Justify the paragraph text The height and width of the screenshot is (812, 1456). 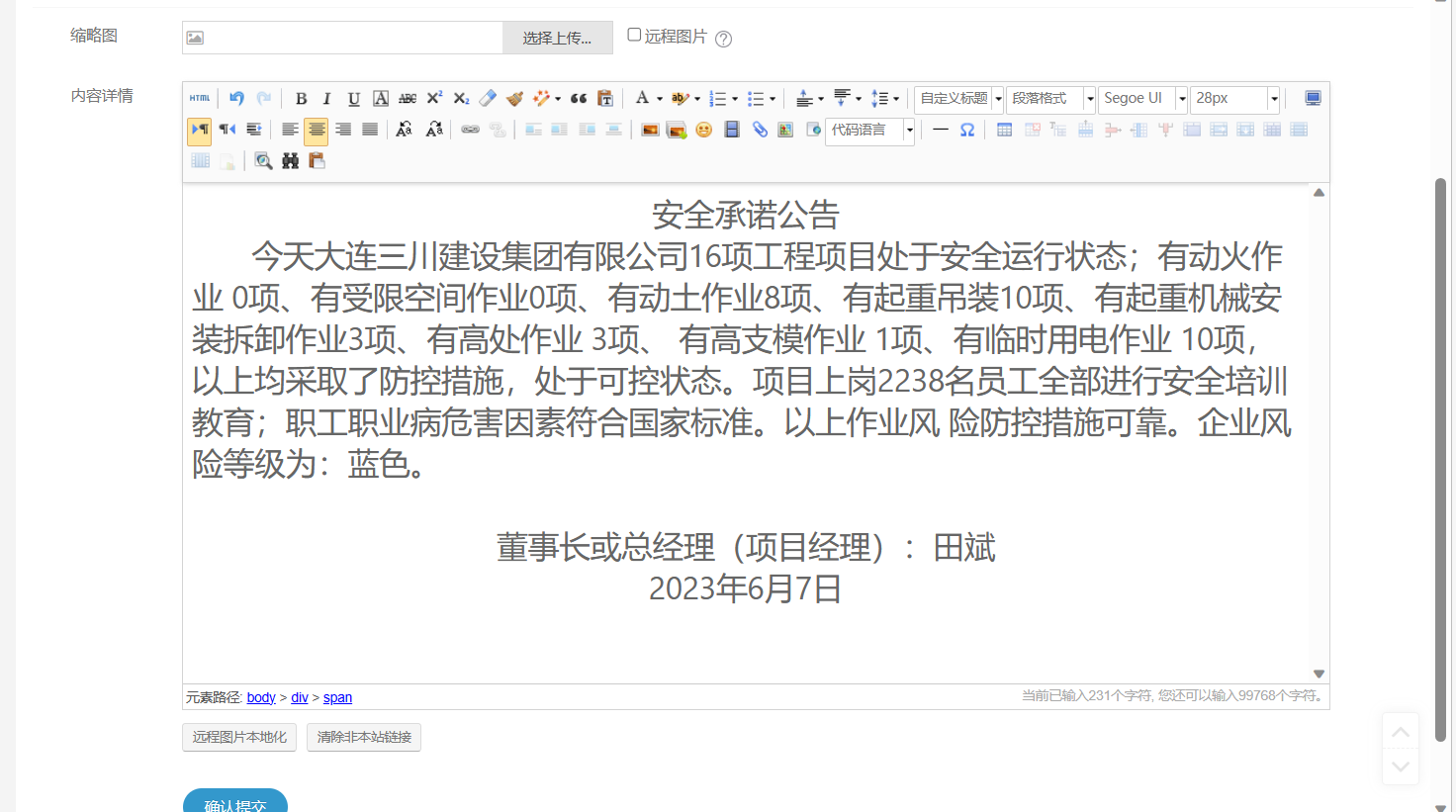(x=370, y=130)
